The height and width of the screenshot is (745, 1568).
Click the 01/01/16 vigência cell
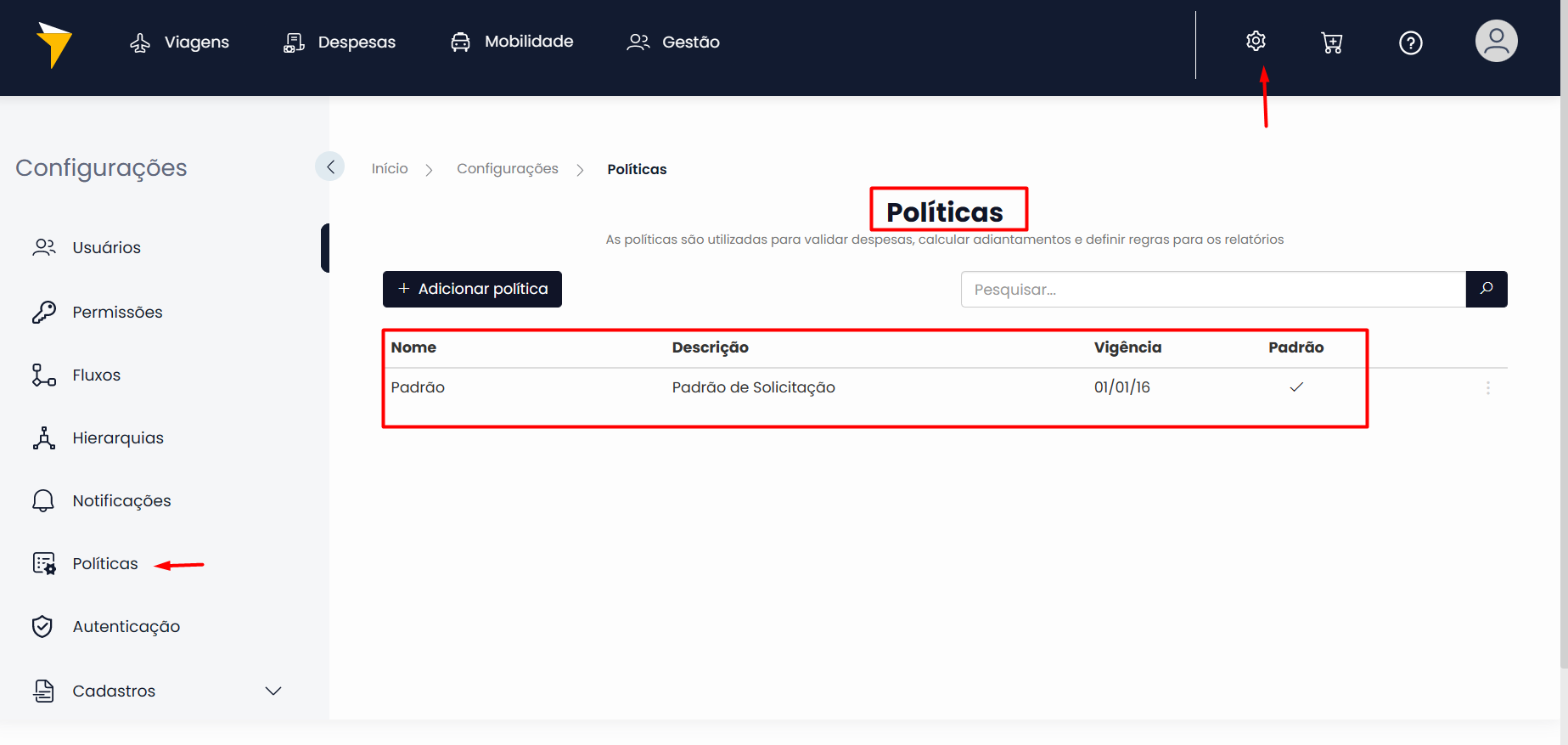tap(1121, 387)
